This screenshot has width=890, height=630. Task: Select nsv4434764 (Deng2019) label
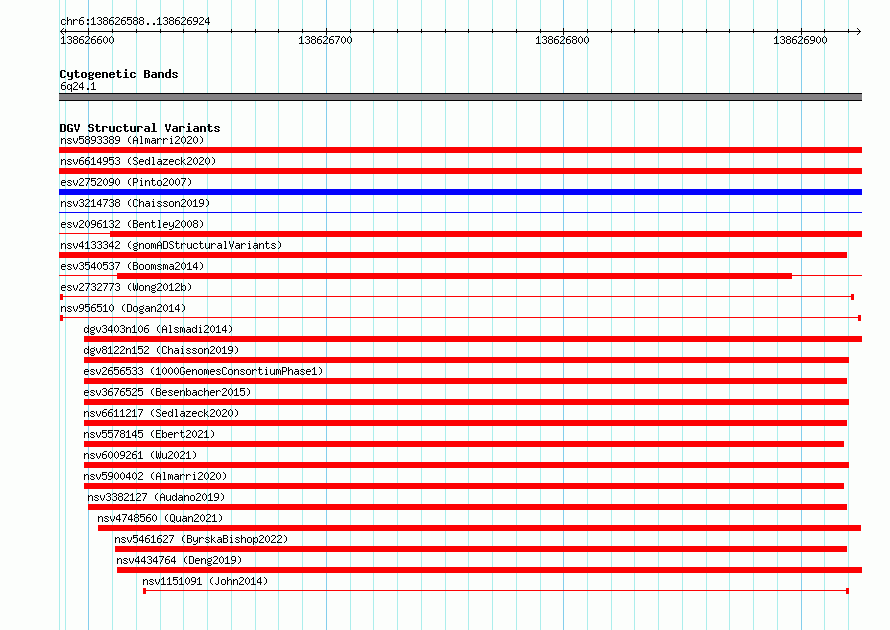click(x=179, y=560)
